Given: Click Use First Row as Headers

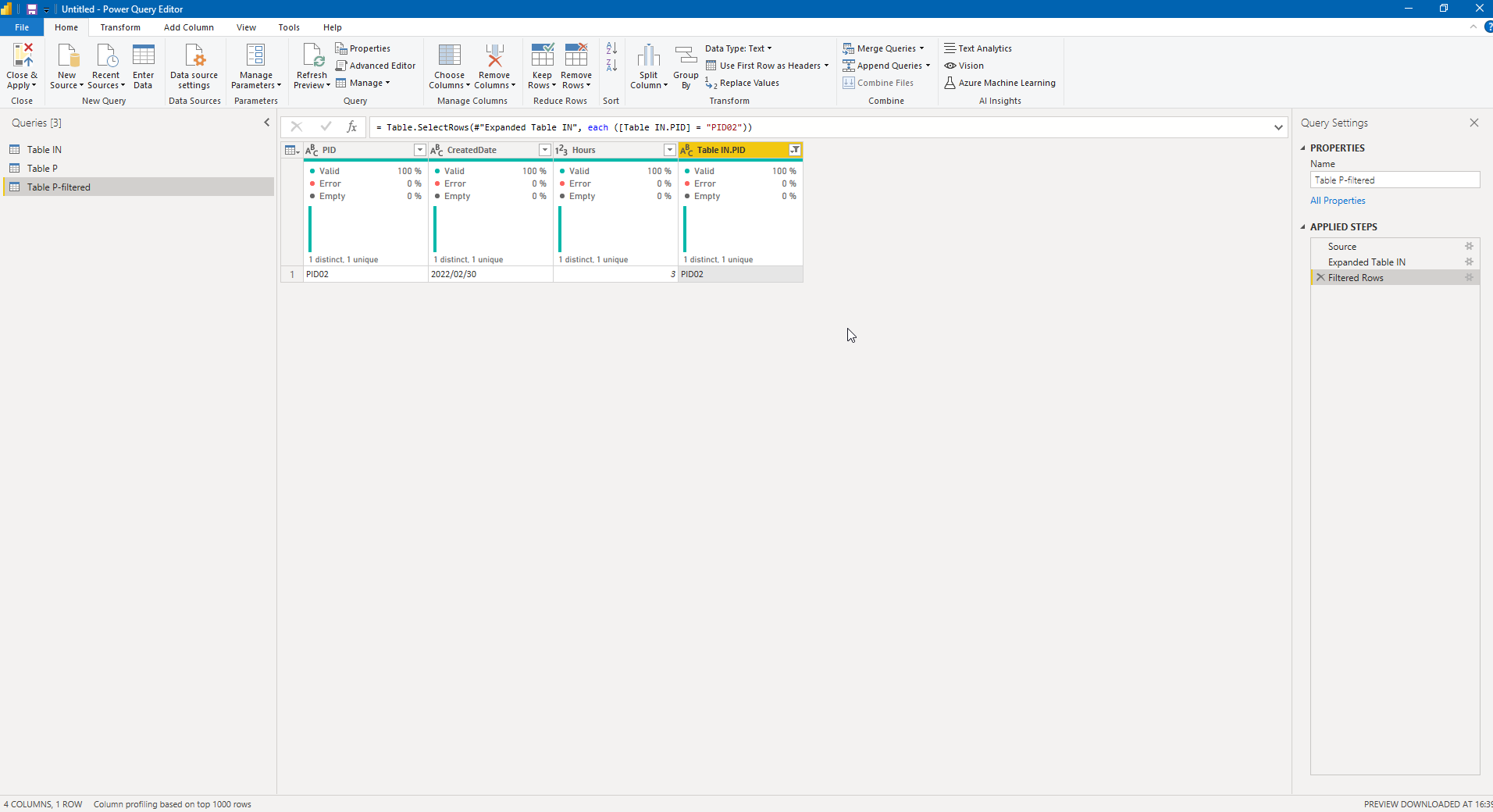Looking at the screenshot, I should 767,66.
